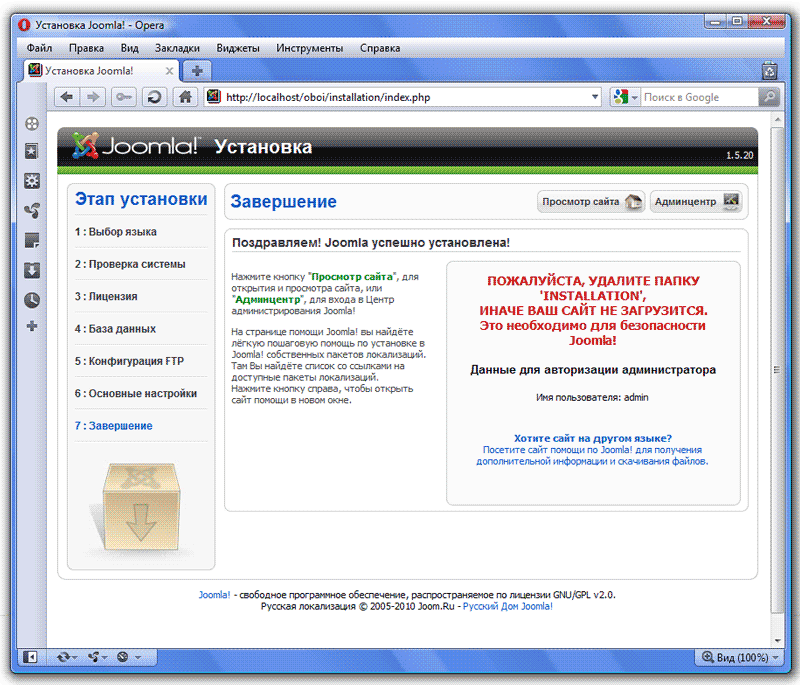Click the Просмотр сайта button
Viewport: 800px width, 685px height.
[x=591, y=202]
